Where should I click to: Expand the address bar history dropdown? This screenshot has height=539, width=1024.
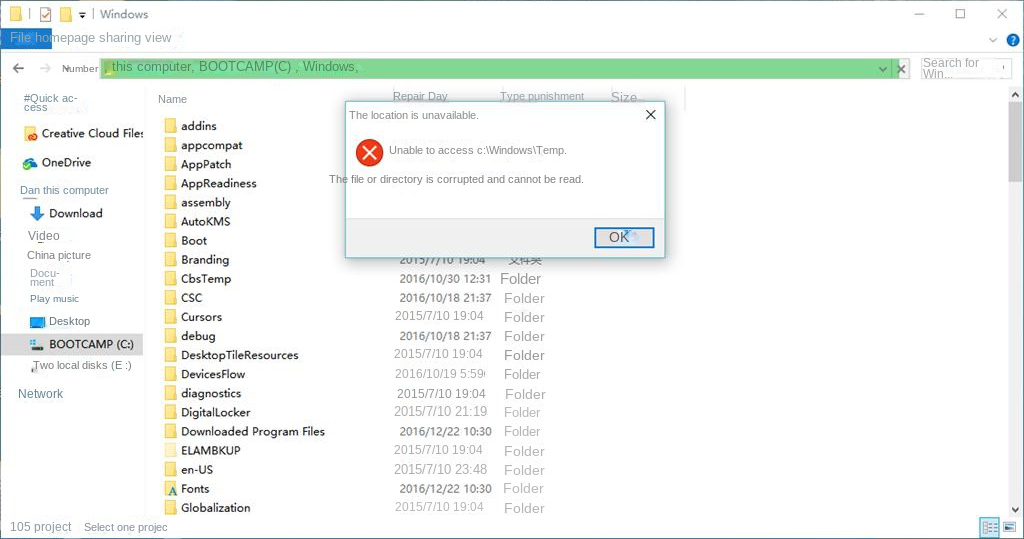[x=882, y=68]
